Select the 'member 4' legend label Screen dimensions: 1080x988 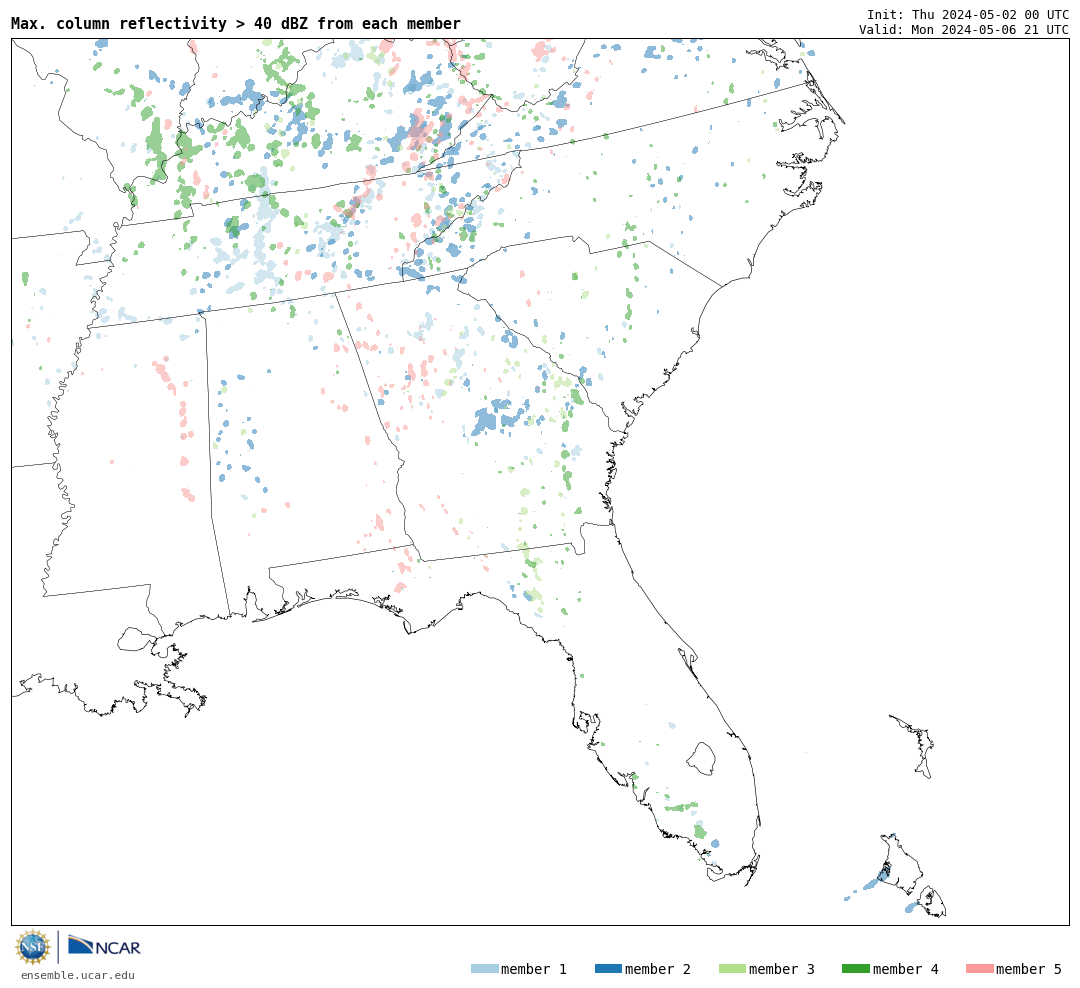(x=906, y=969)
